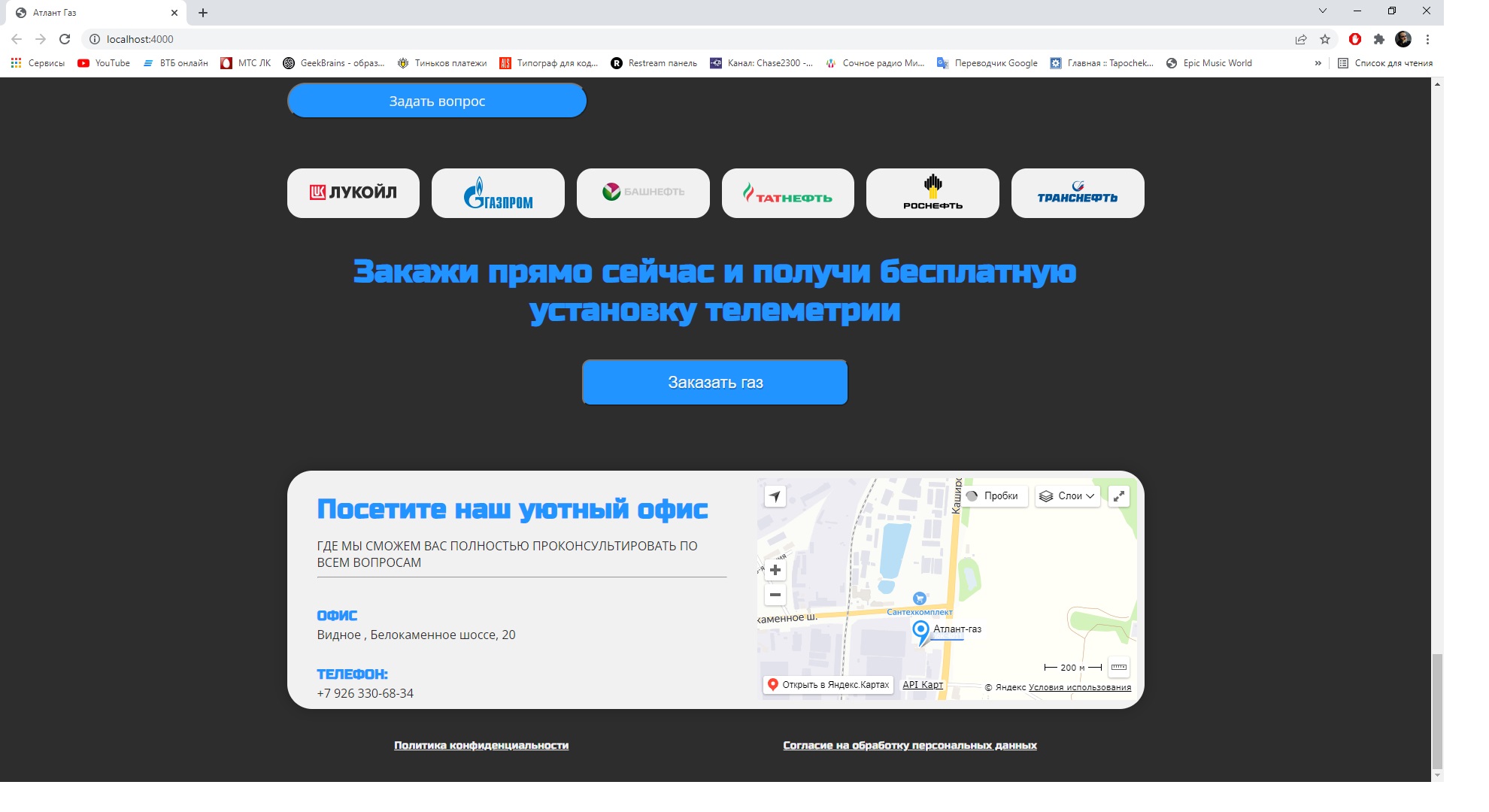Open YouTube bookmark

coord(104,63)
